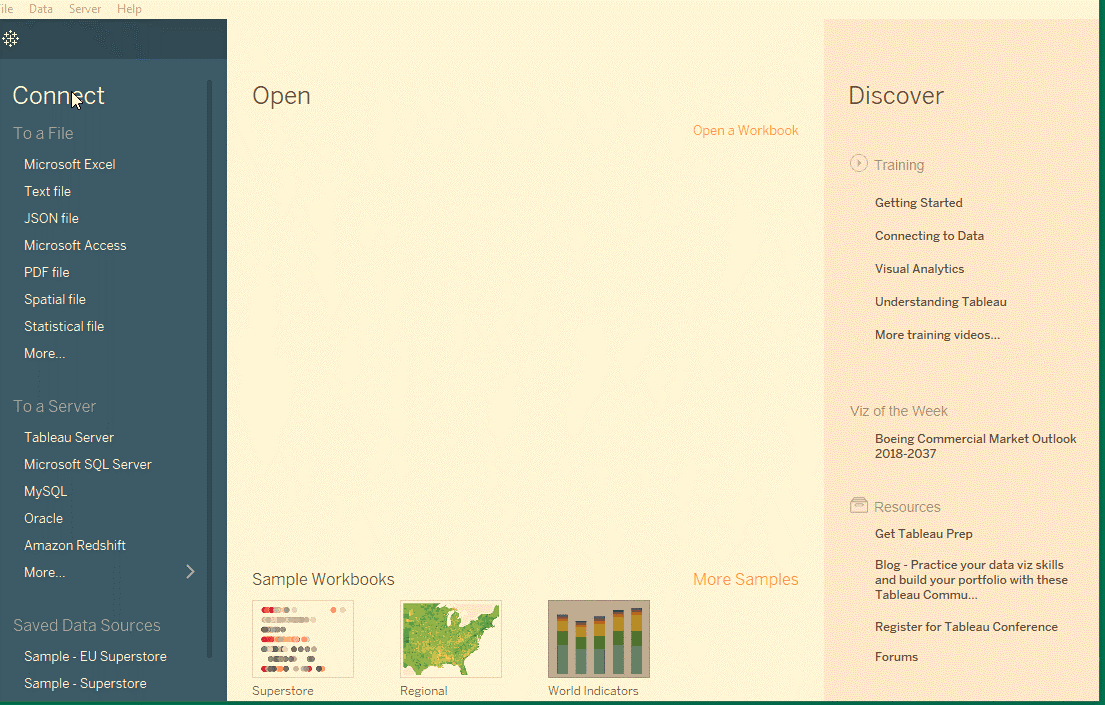Click Register for Tableau Conference link
The image size is (1105, 705).
coord(966,627)
